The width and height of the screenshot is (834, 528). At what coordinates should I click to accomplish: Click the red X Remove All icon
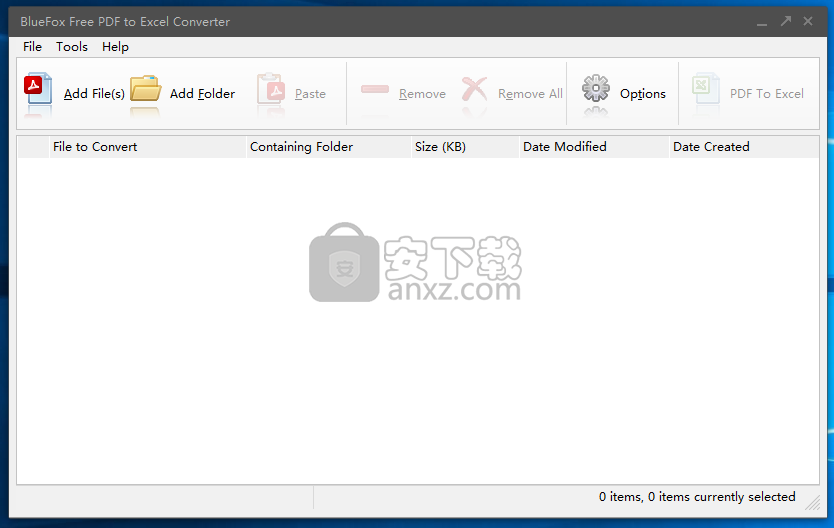coord(474,89)
